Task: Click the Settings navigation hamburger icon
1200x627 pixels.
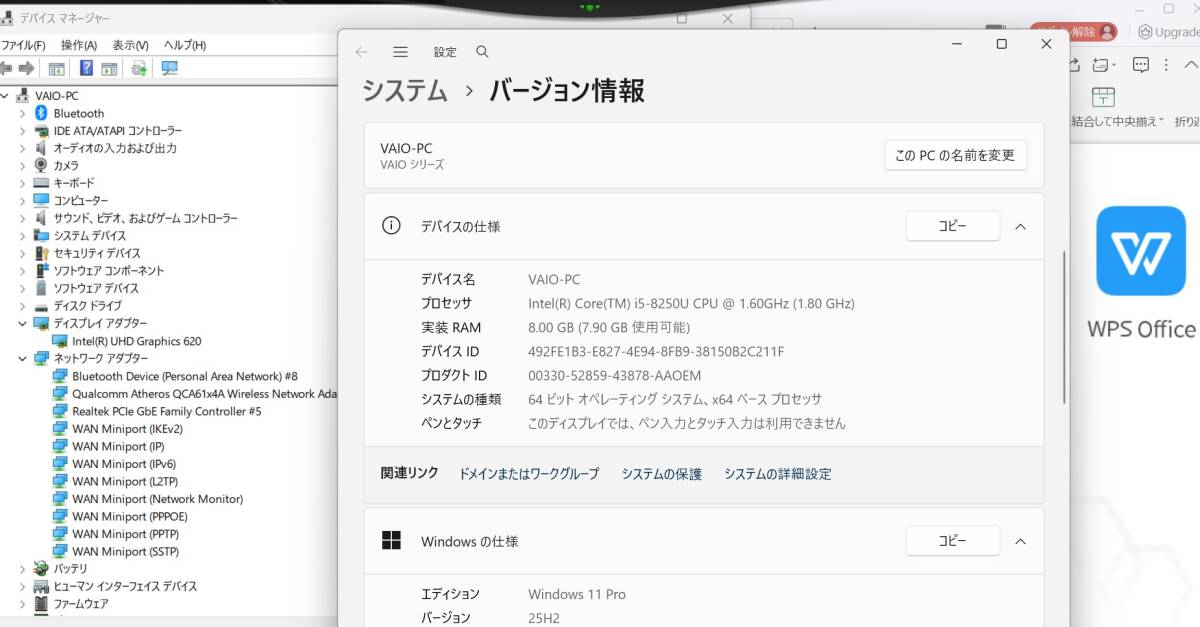Action: pyautogui.click(x=400, y=51)
